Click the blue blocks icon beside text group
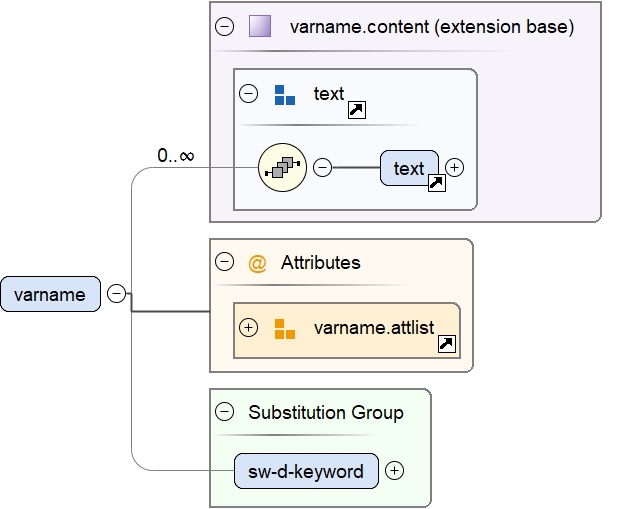Viewport: 630px width, 509px height. (285, 95)
